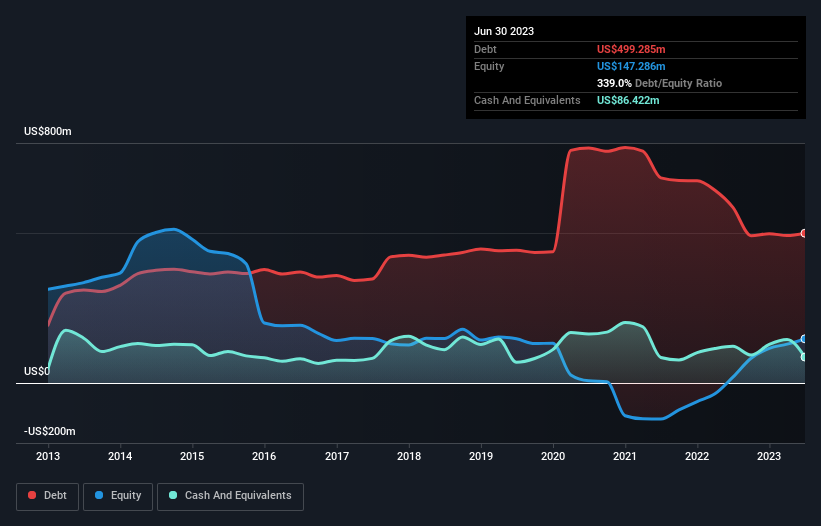
Task: Click the 2021 x-axis label
Action: (625, 456)
